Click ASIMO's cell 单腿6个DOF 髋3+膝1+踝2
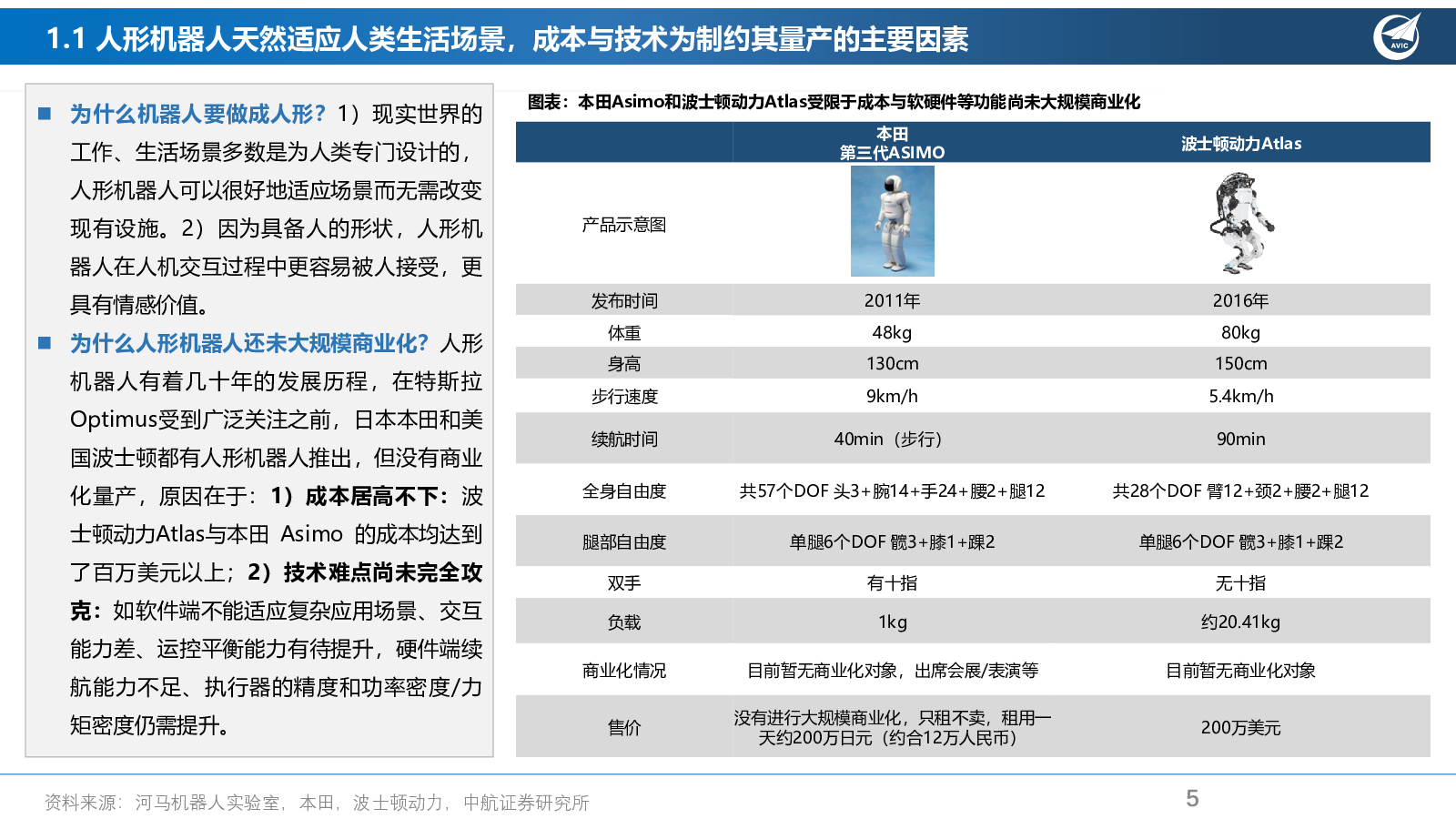This screenshot has height=819, width=1456. pos(892,541)
